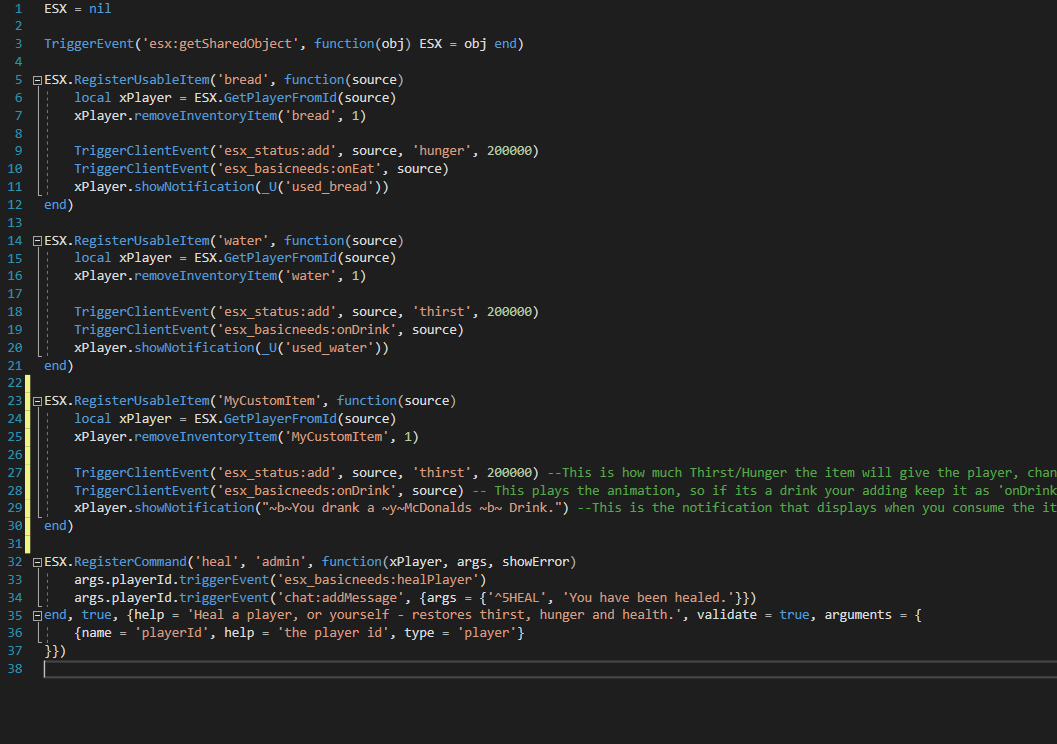Click line number 38 in the gutter

[14, 668]
